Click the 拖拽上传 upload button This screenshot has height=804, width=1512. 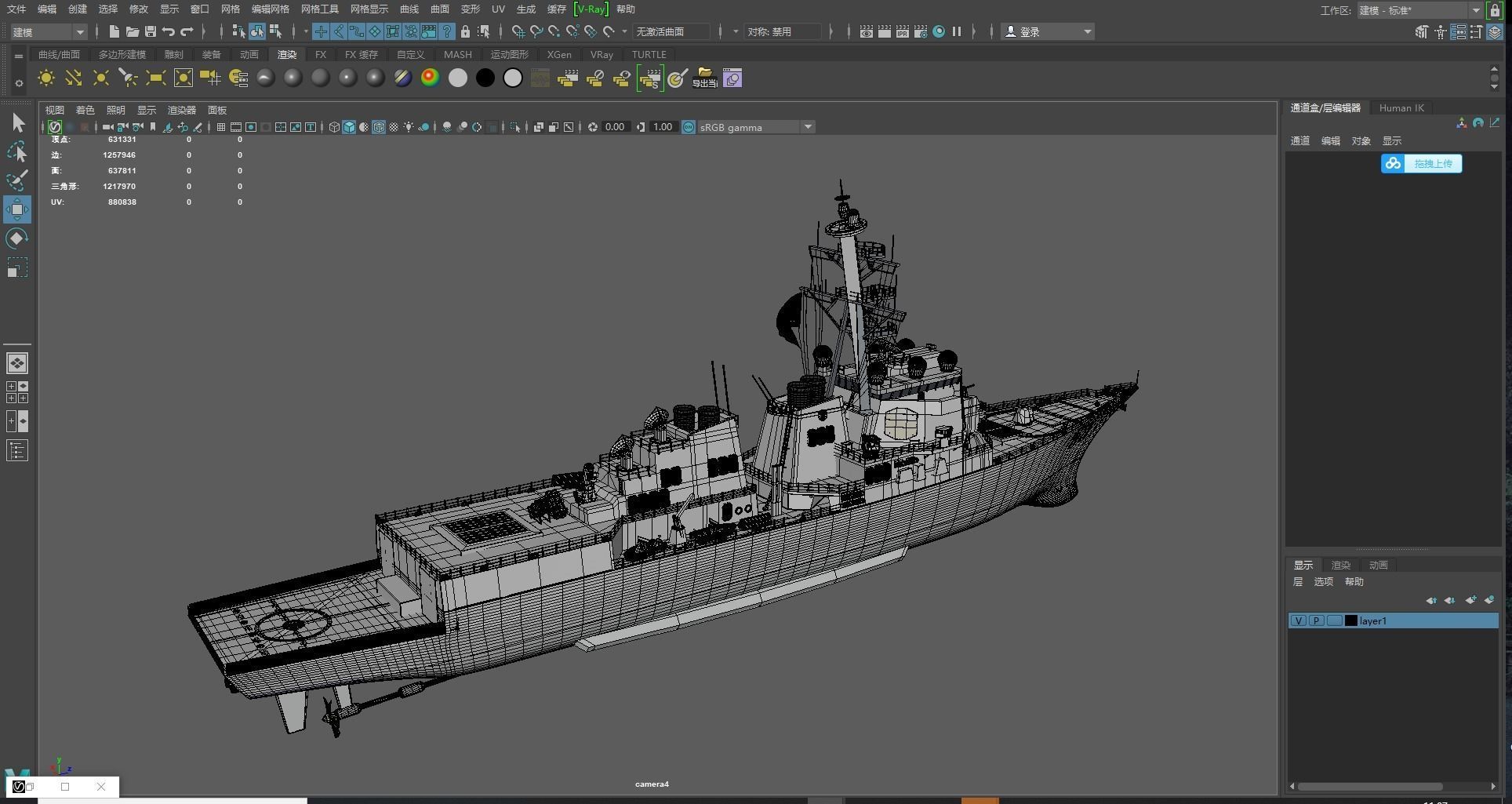(x=1422, y=163)
